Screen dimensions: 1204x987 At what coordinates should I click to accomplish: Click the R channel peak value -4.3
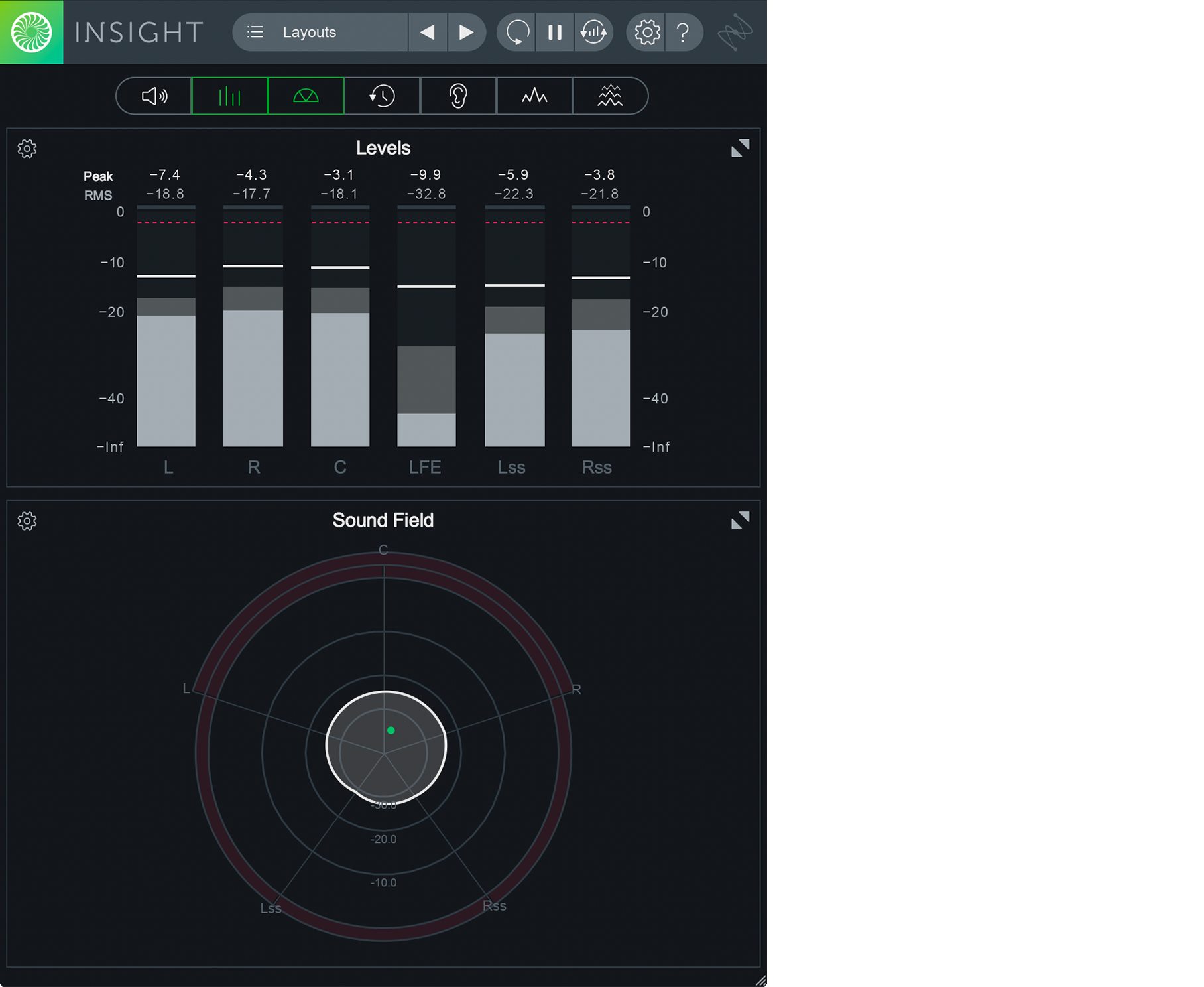[x=252, y=174]
